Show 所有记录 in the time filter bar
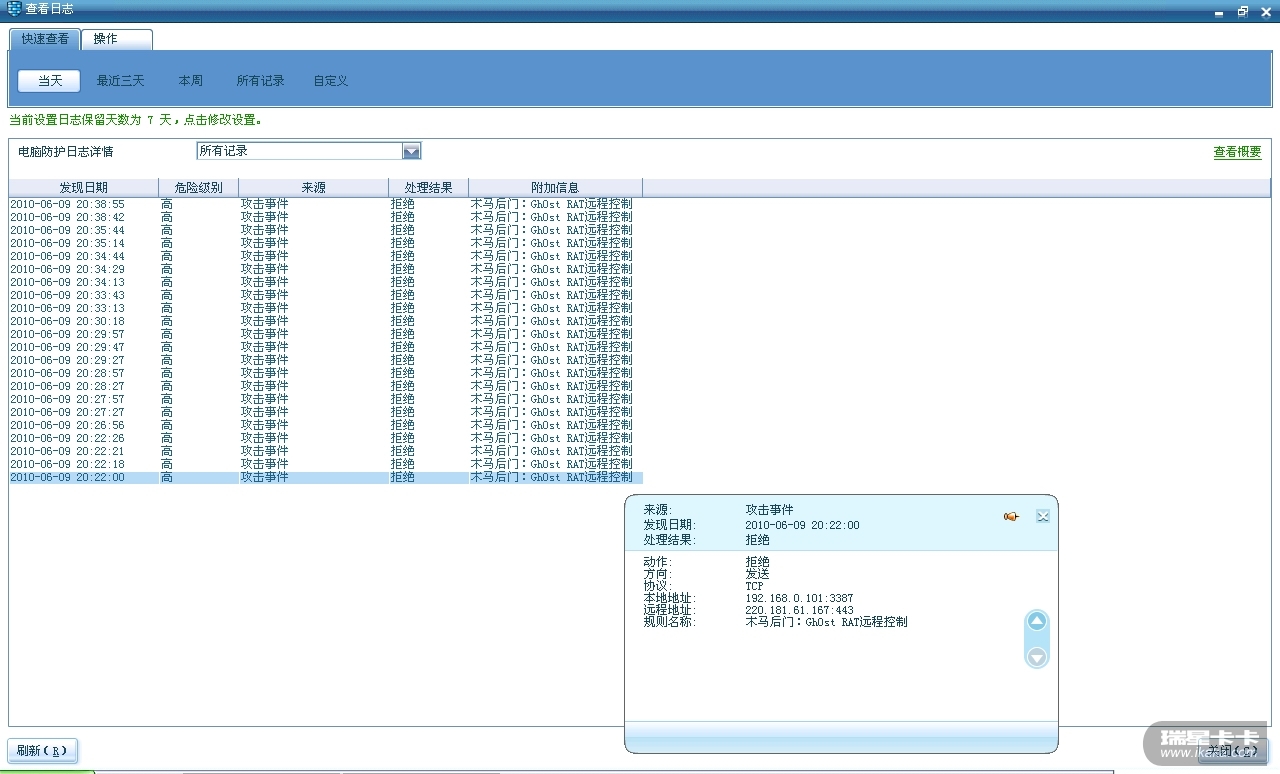The height and width of the screenshot is (774, 1280). click(x=260, y=81)
